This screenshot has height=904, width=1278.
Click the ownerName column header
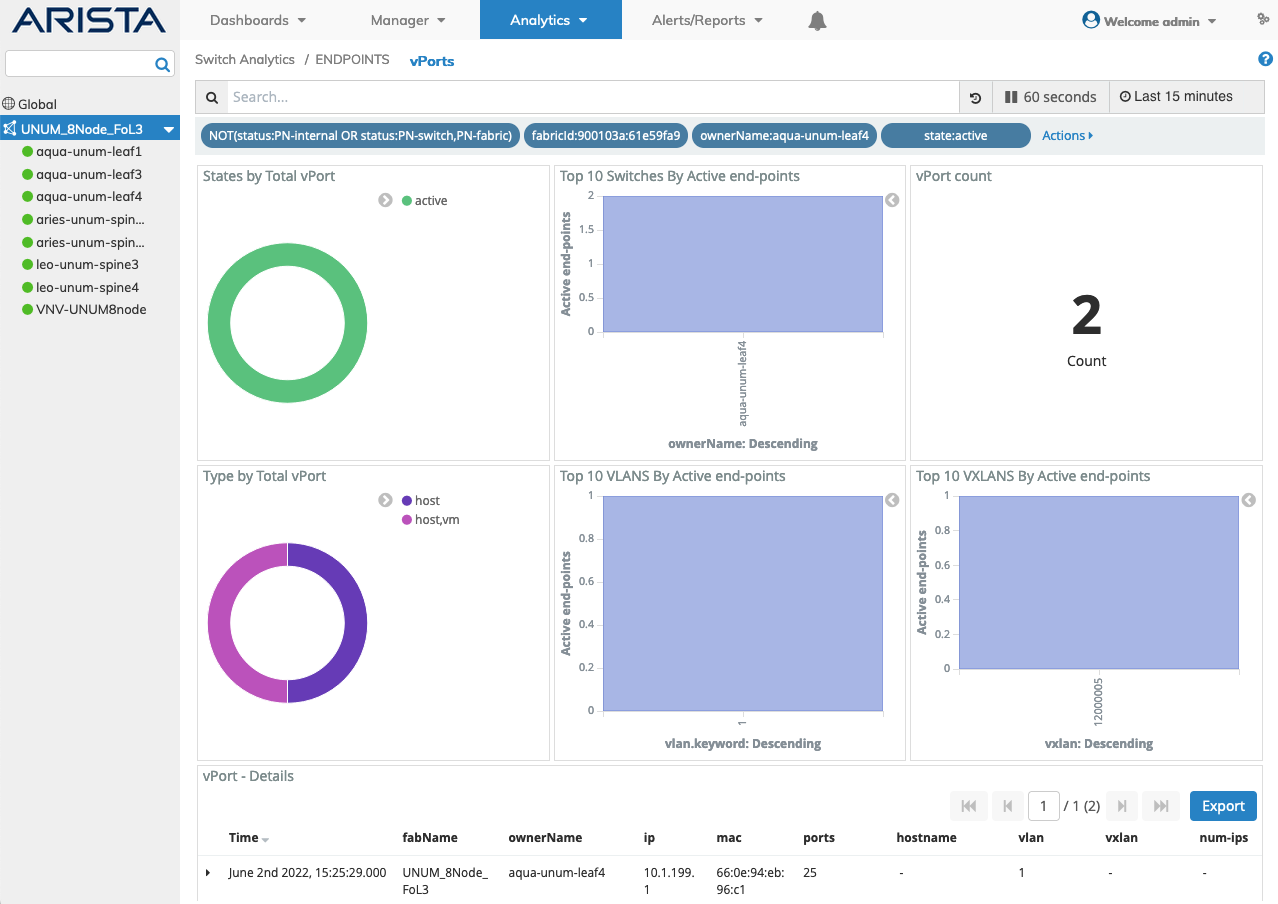coord(545,838)
